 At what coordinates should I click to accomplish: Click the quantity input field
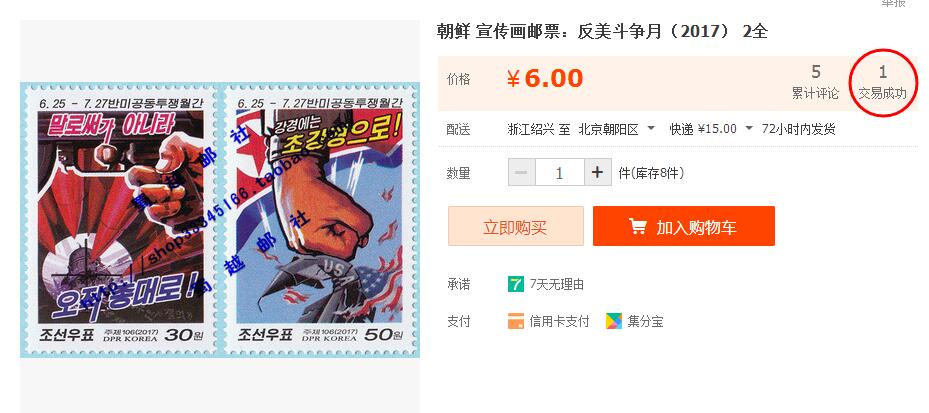(x=560, y=172)
